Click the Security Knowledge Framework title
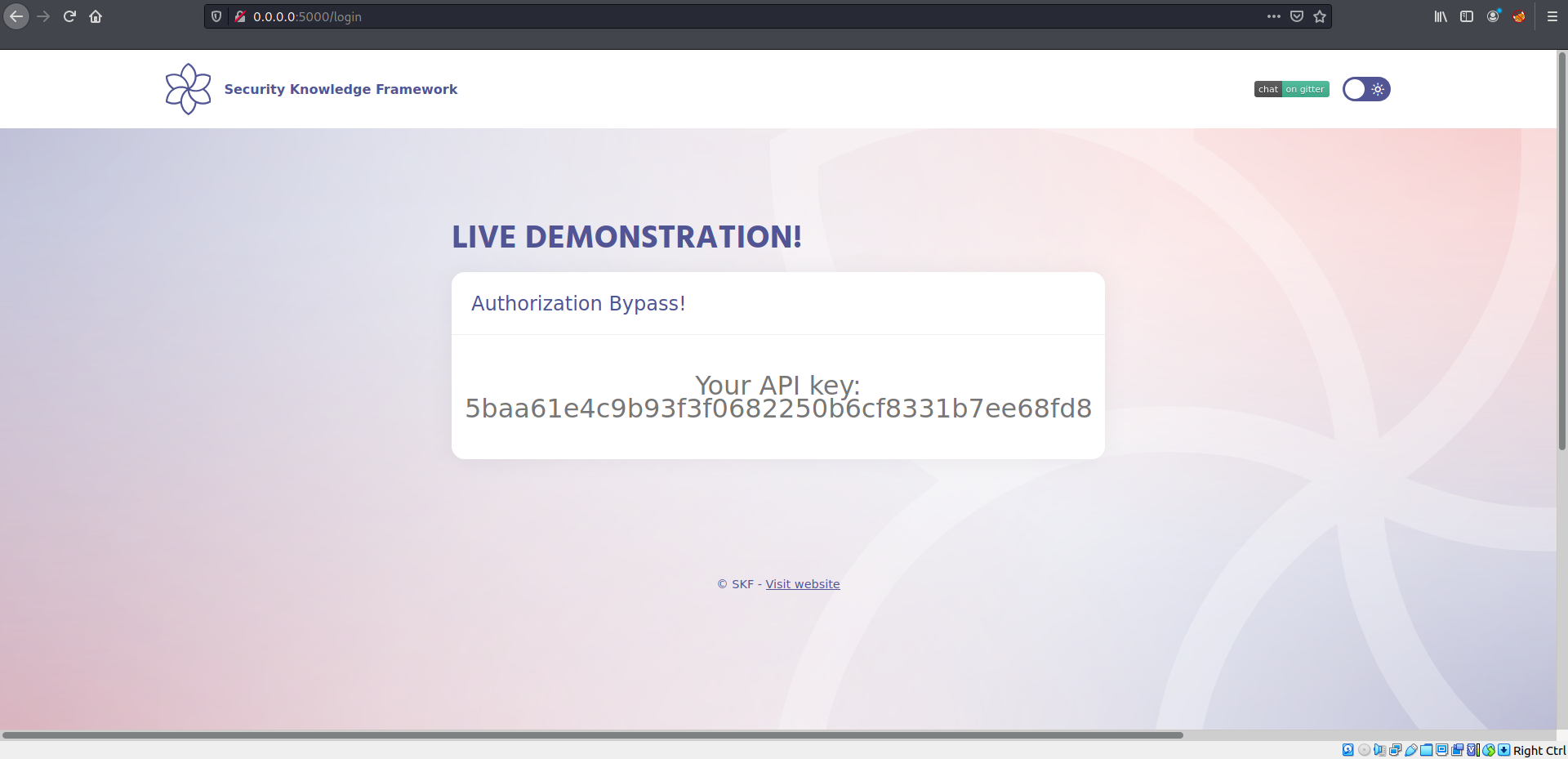Viewport: 1568px width, 759px height. pos(341,89)
